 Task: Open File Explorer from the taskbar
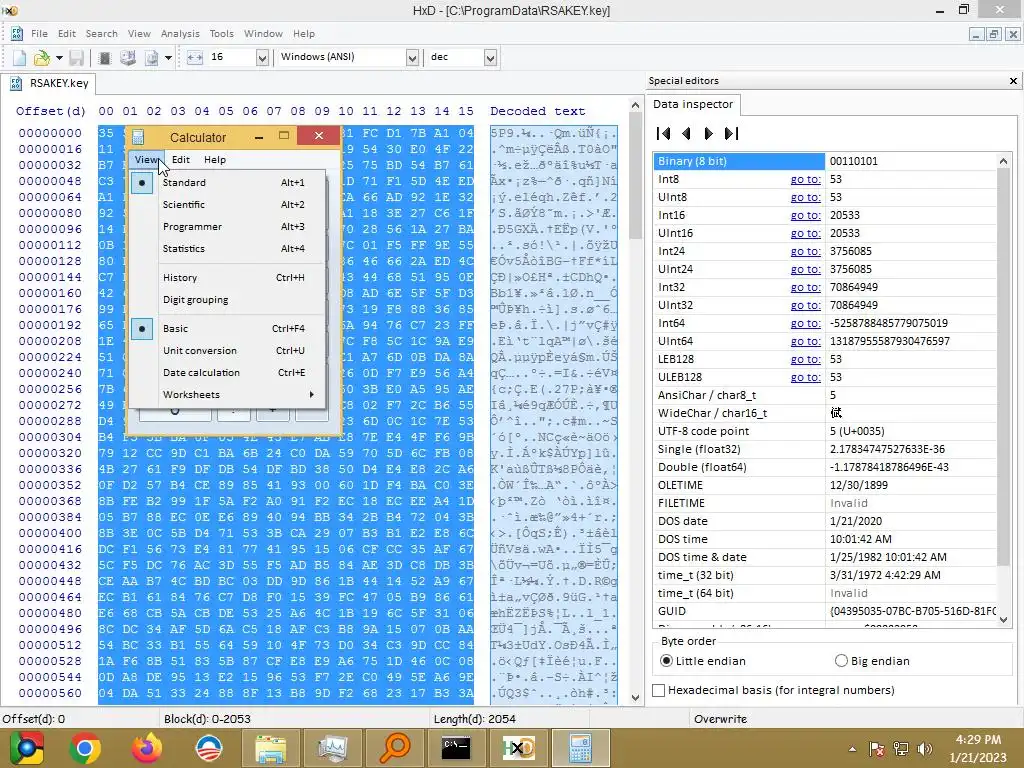click(x=270, y=748)
